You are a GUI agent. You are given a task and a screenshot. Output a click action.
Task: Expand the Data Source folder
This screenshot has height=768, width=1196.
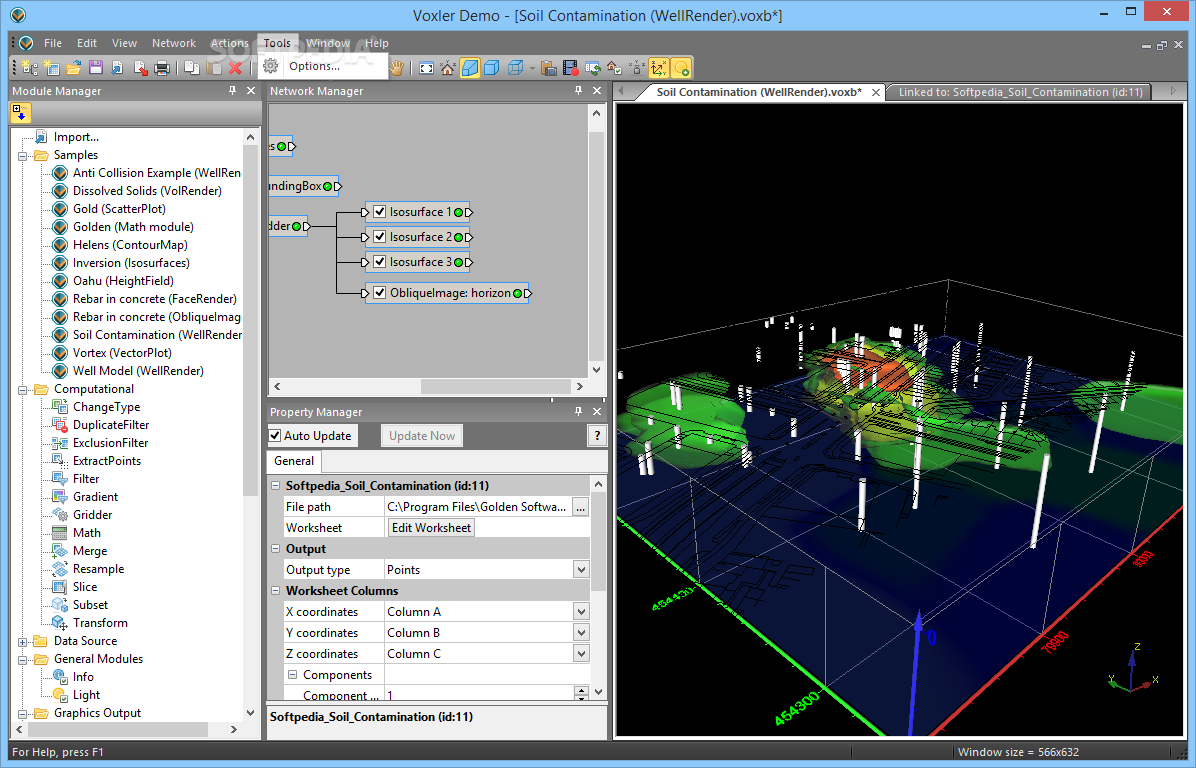pos(22,641)
